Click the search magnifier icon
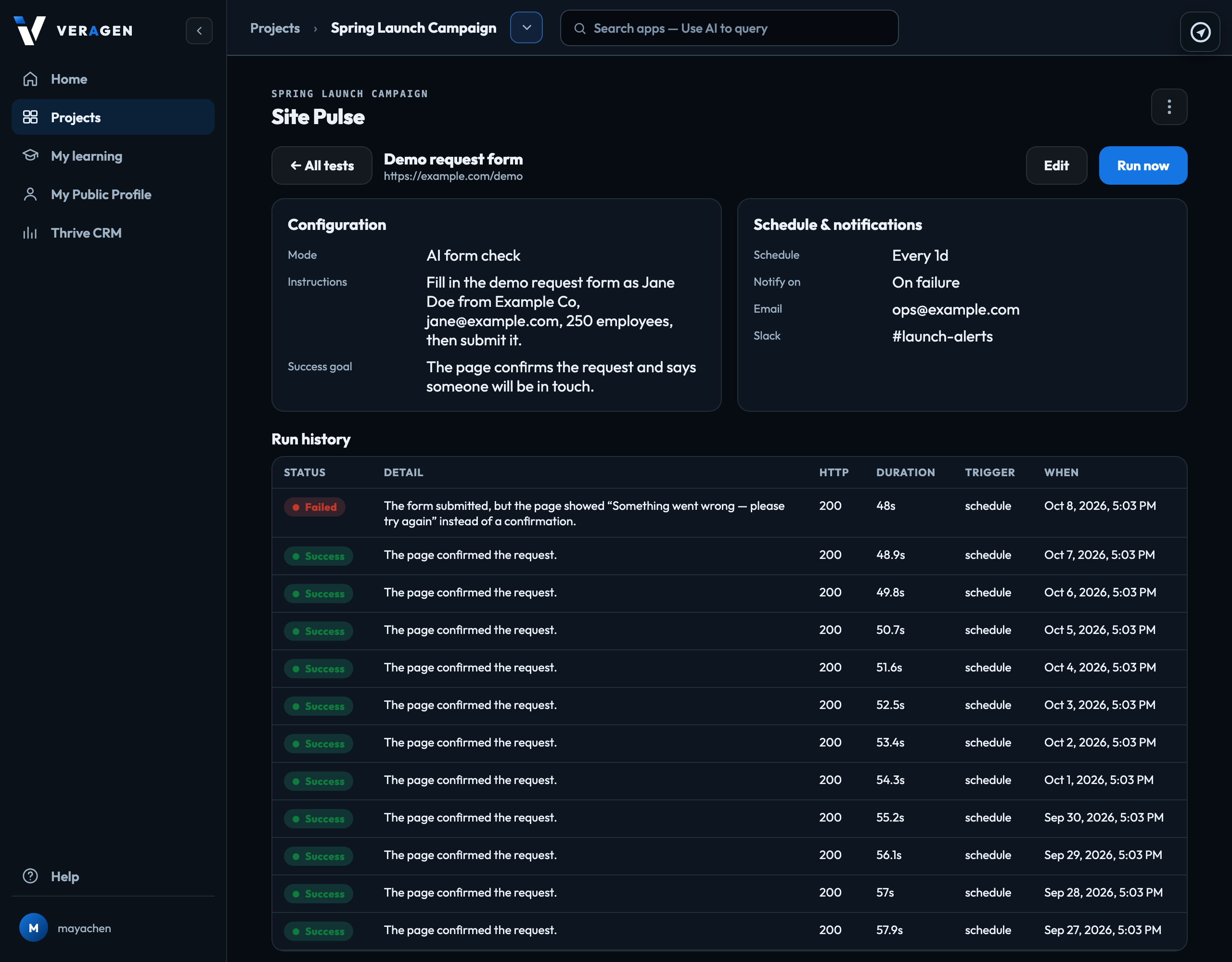 (x=580, y=28)
